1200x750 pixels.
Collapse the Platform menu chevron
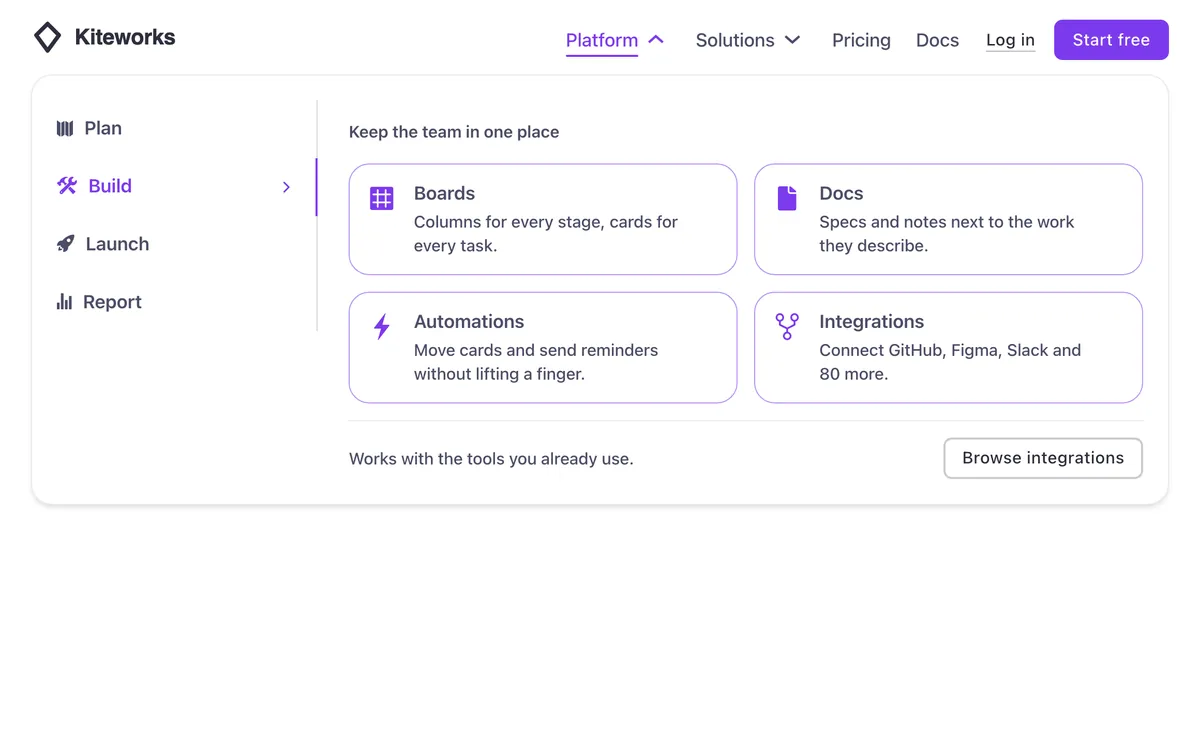coord(656,40)
